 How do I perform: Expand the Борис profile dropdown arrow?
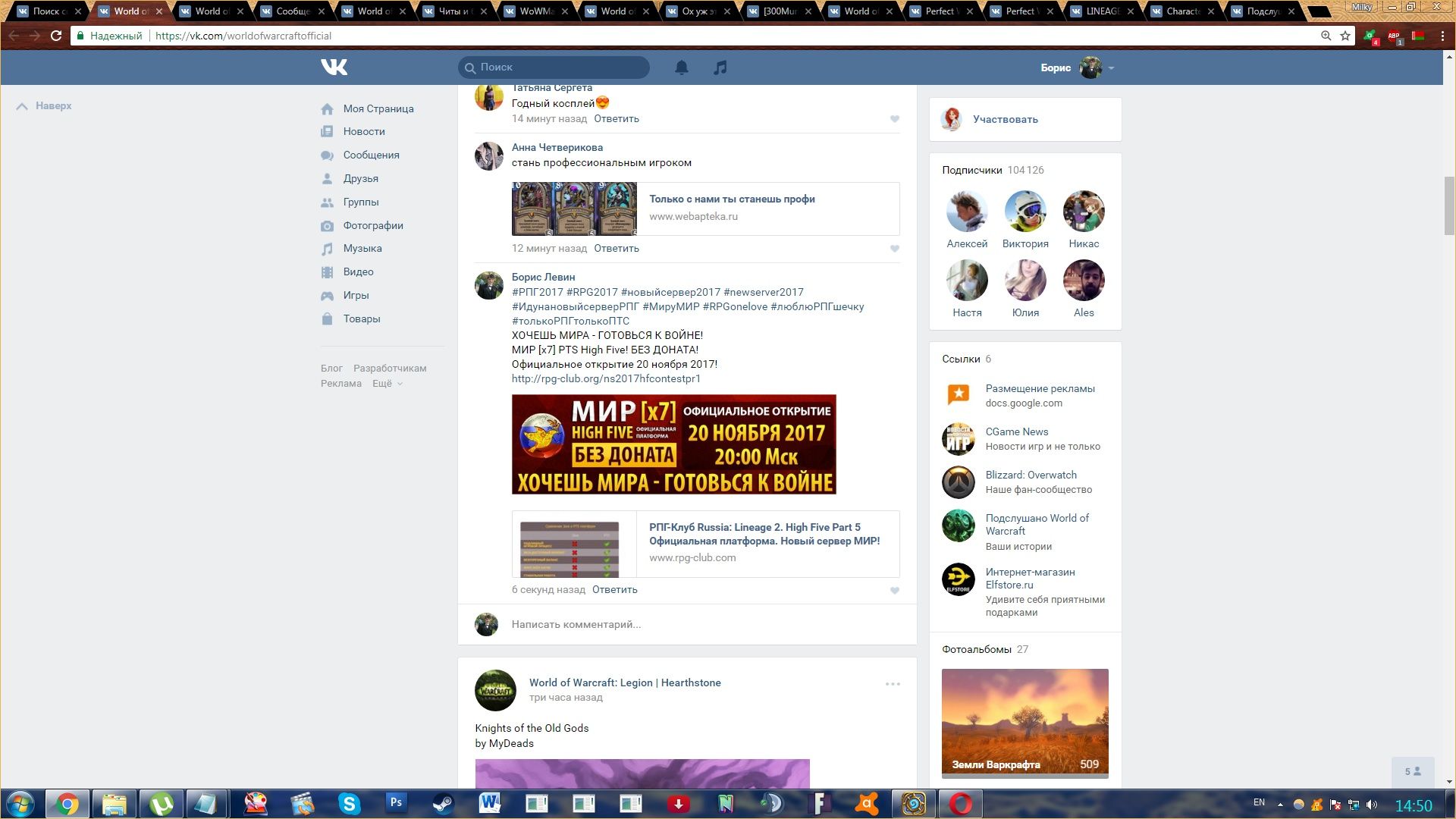1111,68
